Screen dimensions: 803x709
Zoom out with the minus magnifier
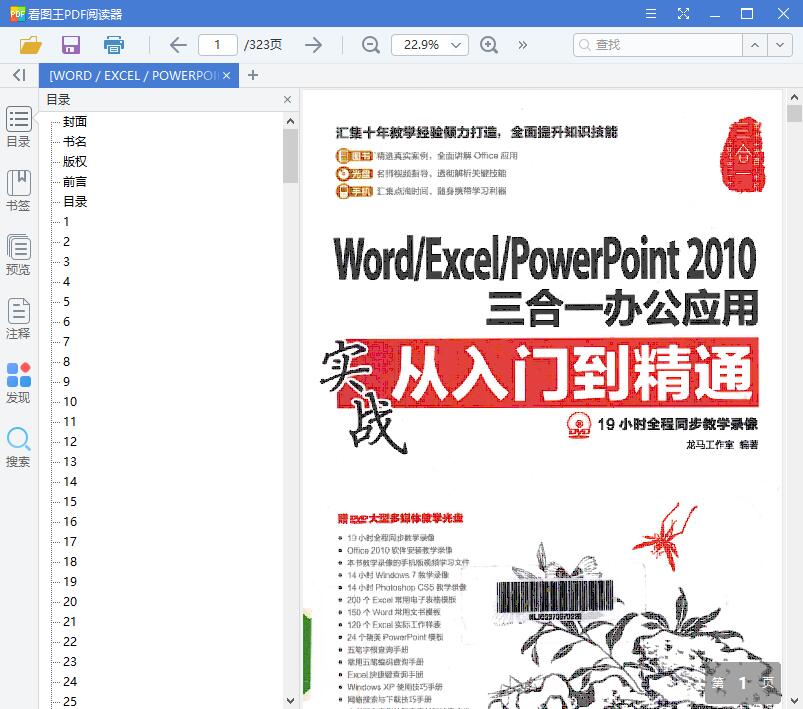pyautogui.click(x=370, y=45)
